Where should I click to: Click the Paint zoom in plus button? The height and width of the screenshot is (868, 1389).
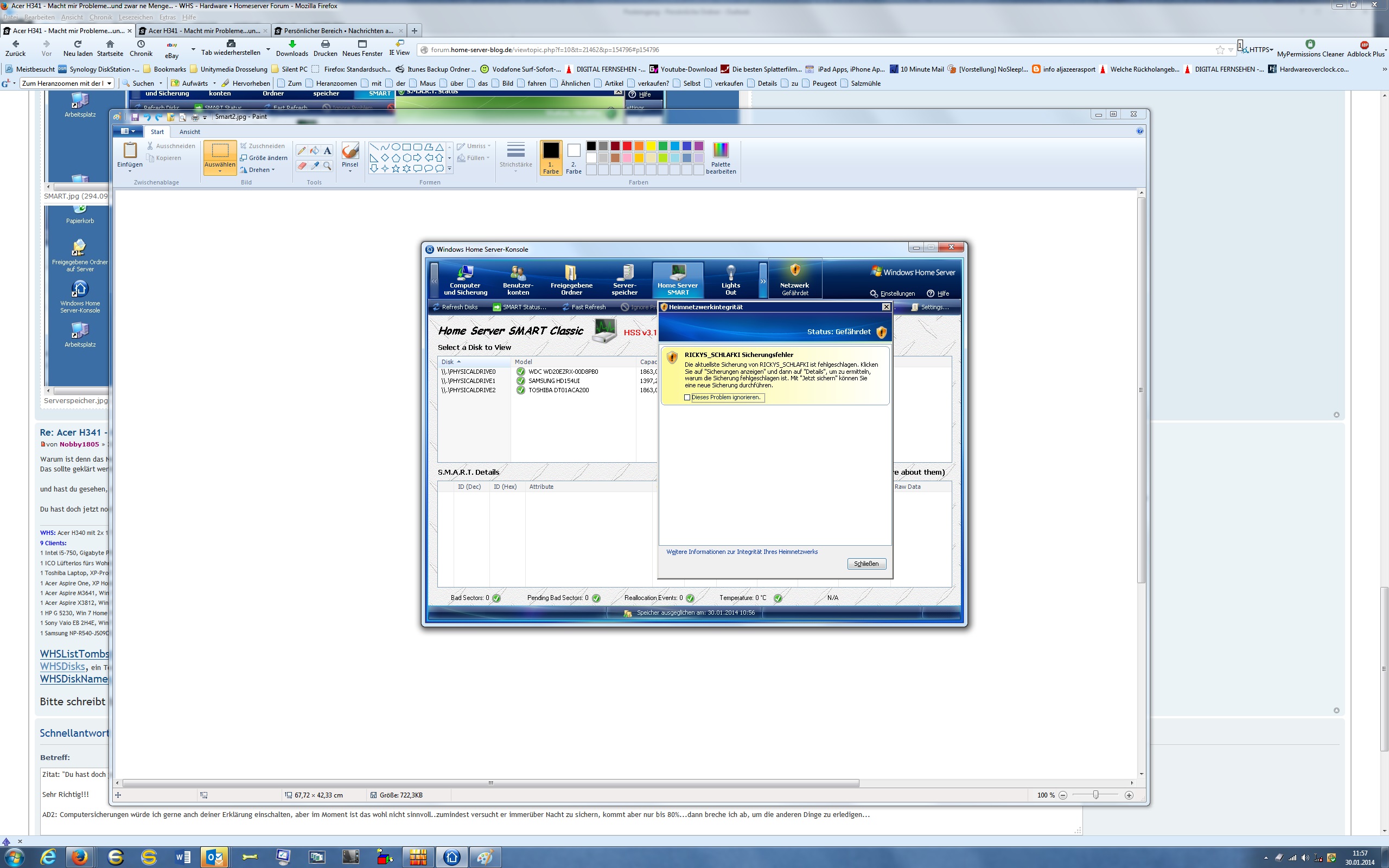1129,795
